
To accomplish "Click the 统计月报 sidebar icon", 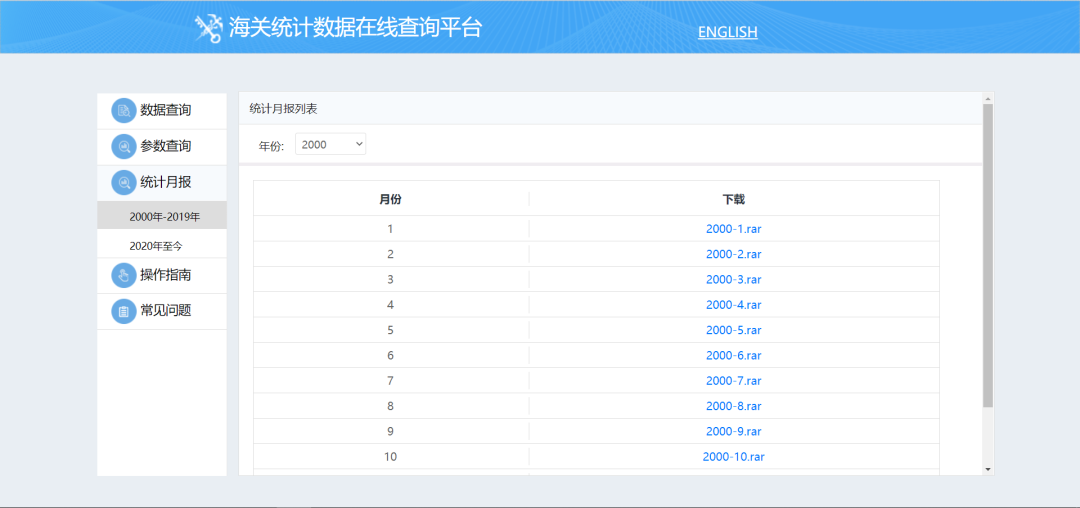I will point(124,182).
